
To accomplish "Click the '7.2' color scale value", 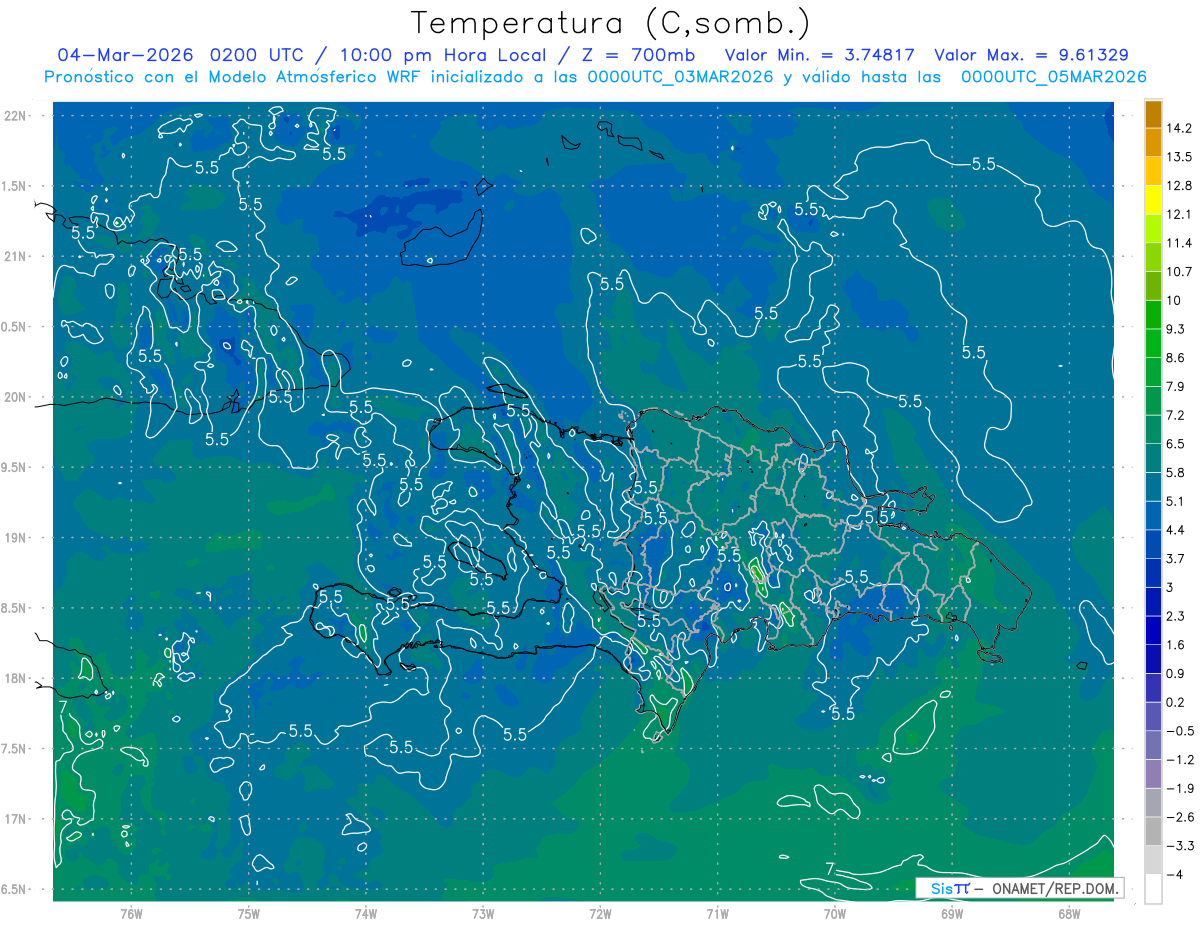I will point(1177,415).
